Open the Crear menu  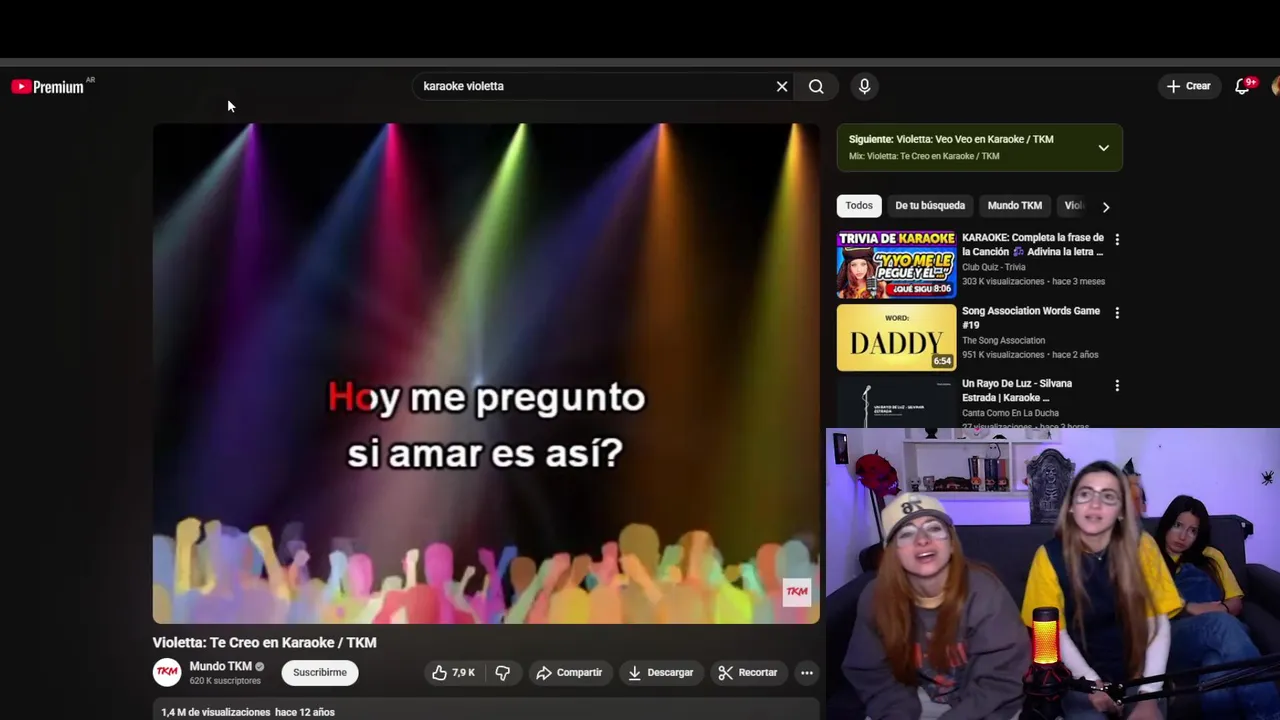click(x=1188, y=87)
